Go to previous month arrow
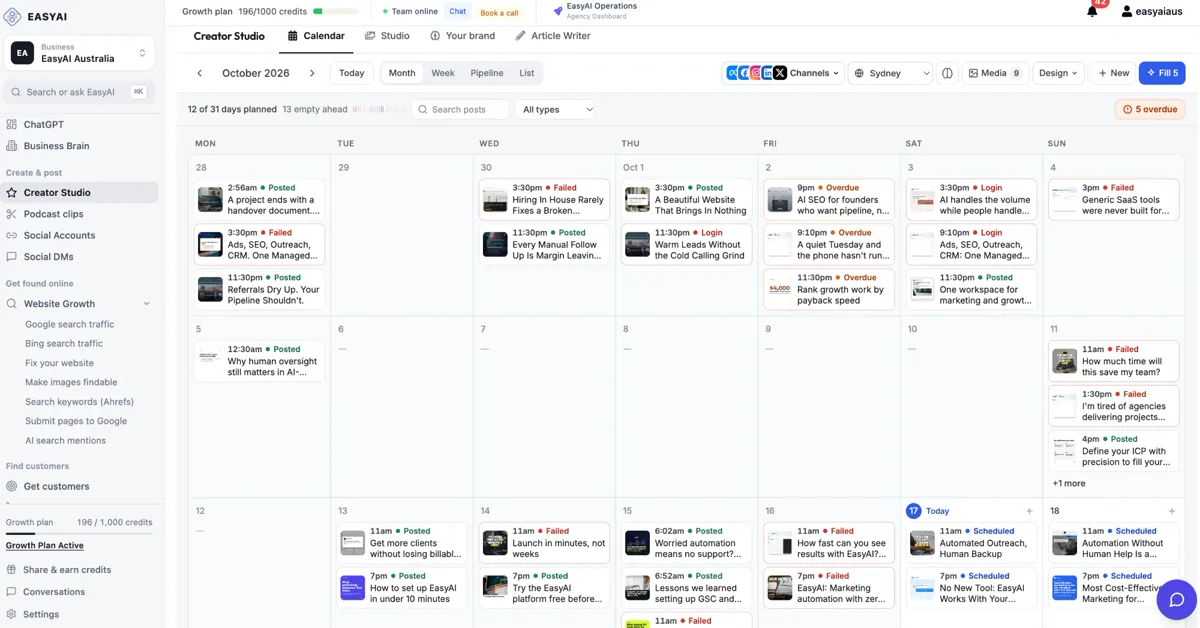The height and width of the screenshot is (628, 1200). point(199,73)
